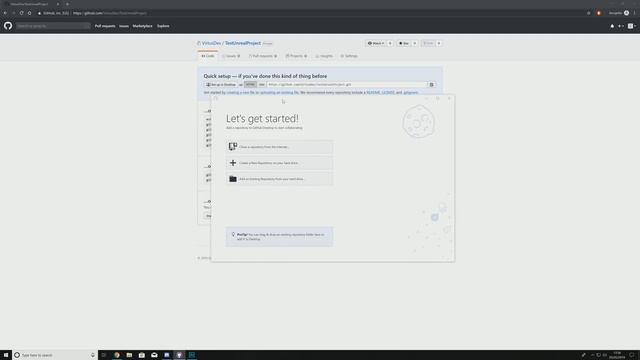The image size is (640, 360).
Task: Open a new browser tab
Action: [x=67, y=4]
